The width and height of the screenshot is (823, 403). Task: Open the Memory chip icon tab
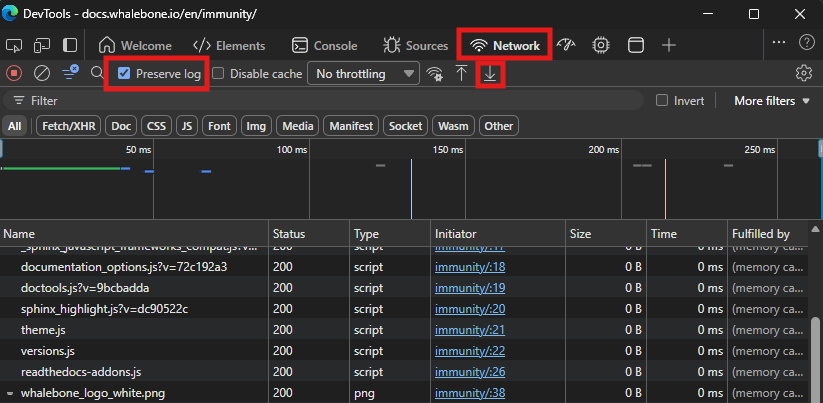pos(600,46)
